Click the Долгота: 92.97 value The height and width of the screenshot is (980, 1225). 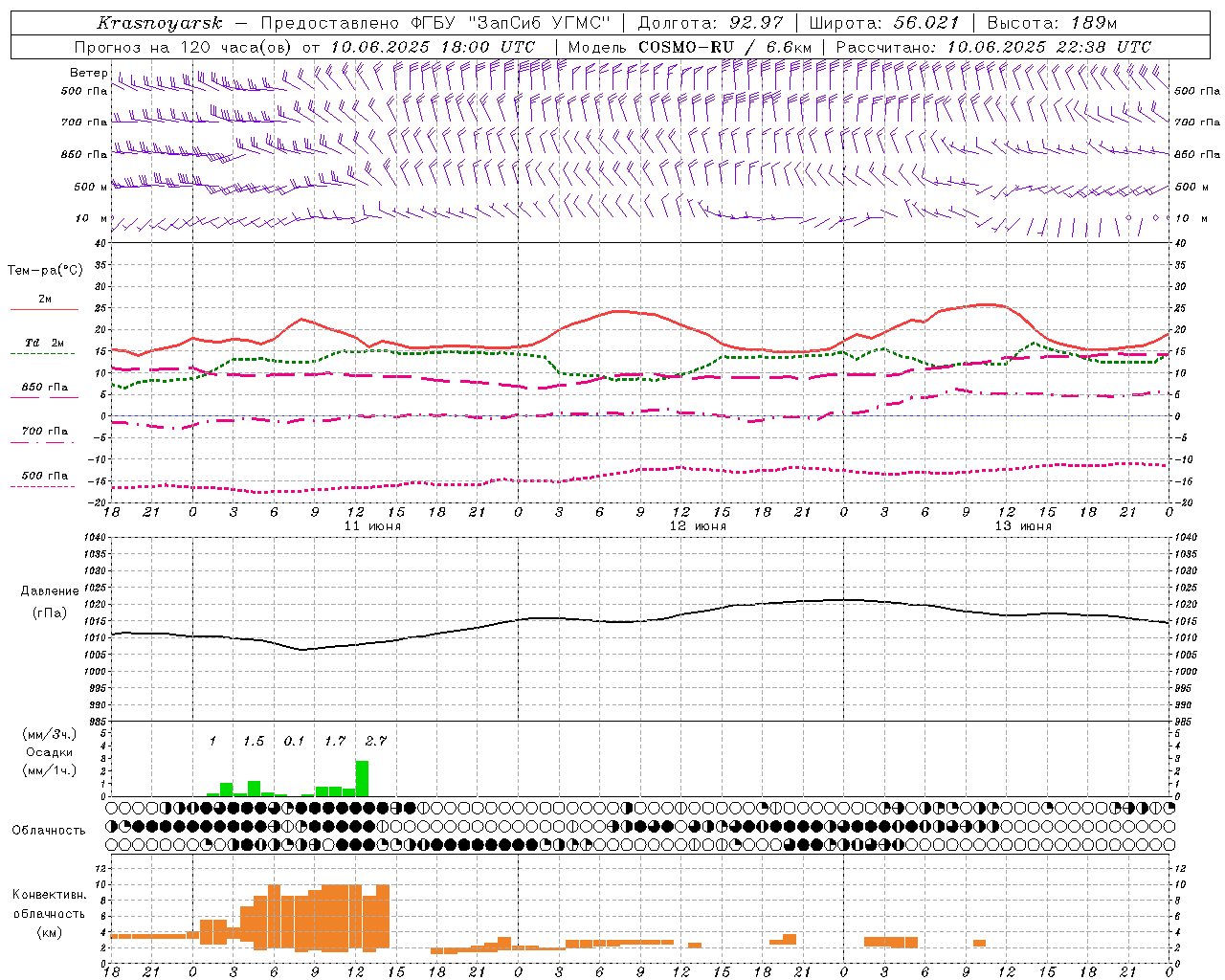click(x=711, y=23)
